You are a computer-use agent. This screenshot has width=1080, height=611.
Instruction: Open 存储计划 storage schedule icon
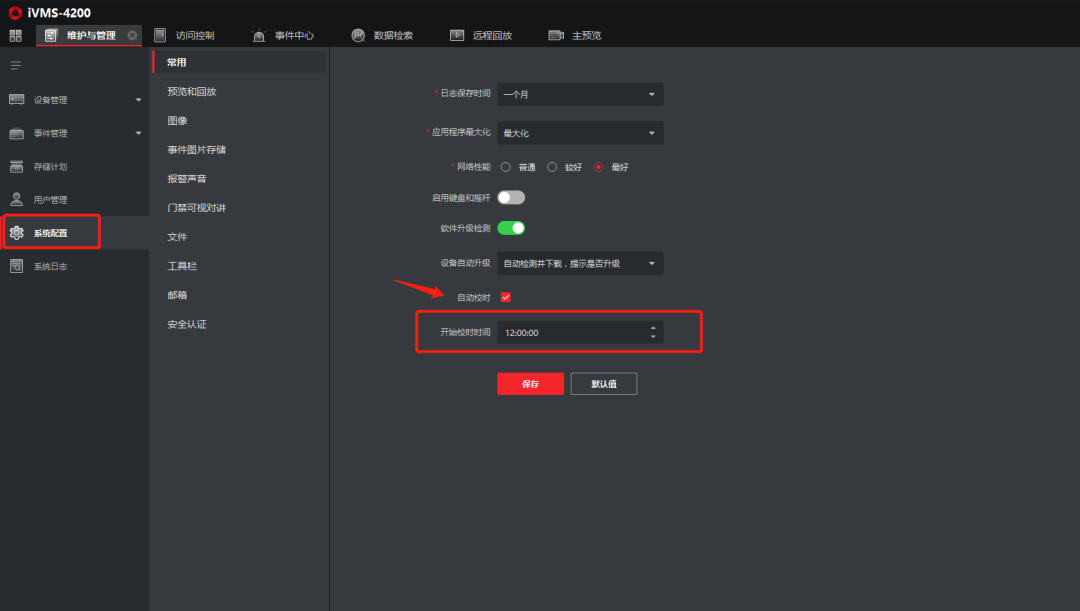click(16, 166)
